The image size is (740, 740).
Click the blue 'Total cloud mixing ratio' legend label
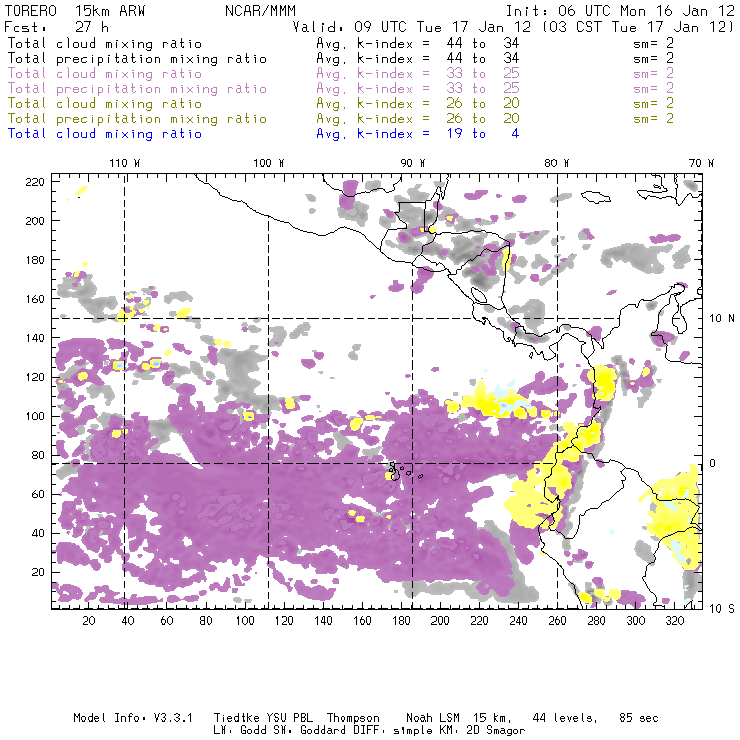point(105,134)
